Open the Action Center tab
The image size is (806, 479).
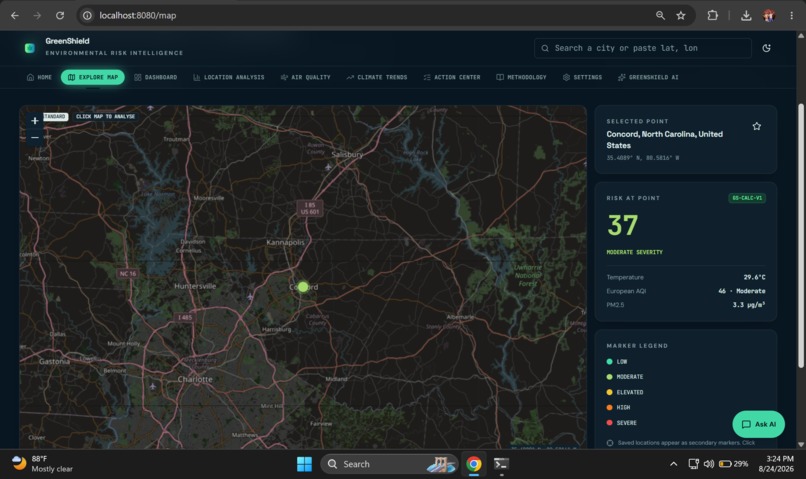point(452,77)
